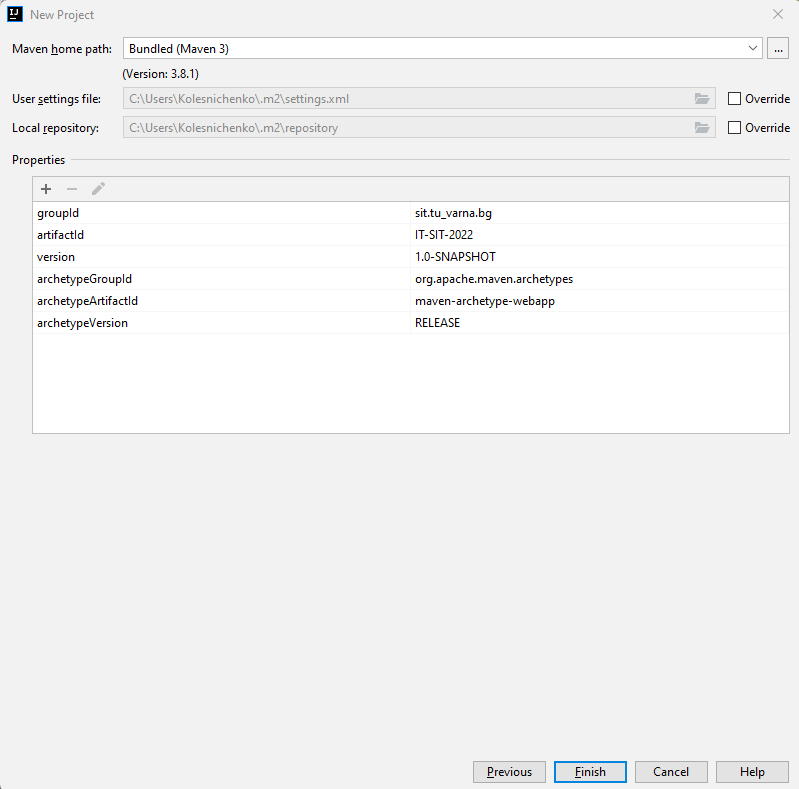The image size is (799, 789).
Task: Select the archetypeVersion property name
Action: (x=82, y=323)
